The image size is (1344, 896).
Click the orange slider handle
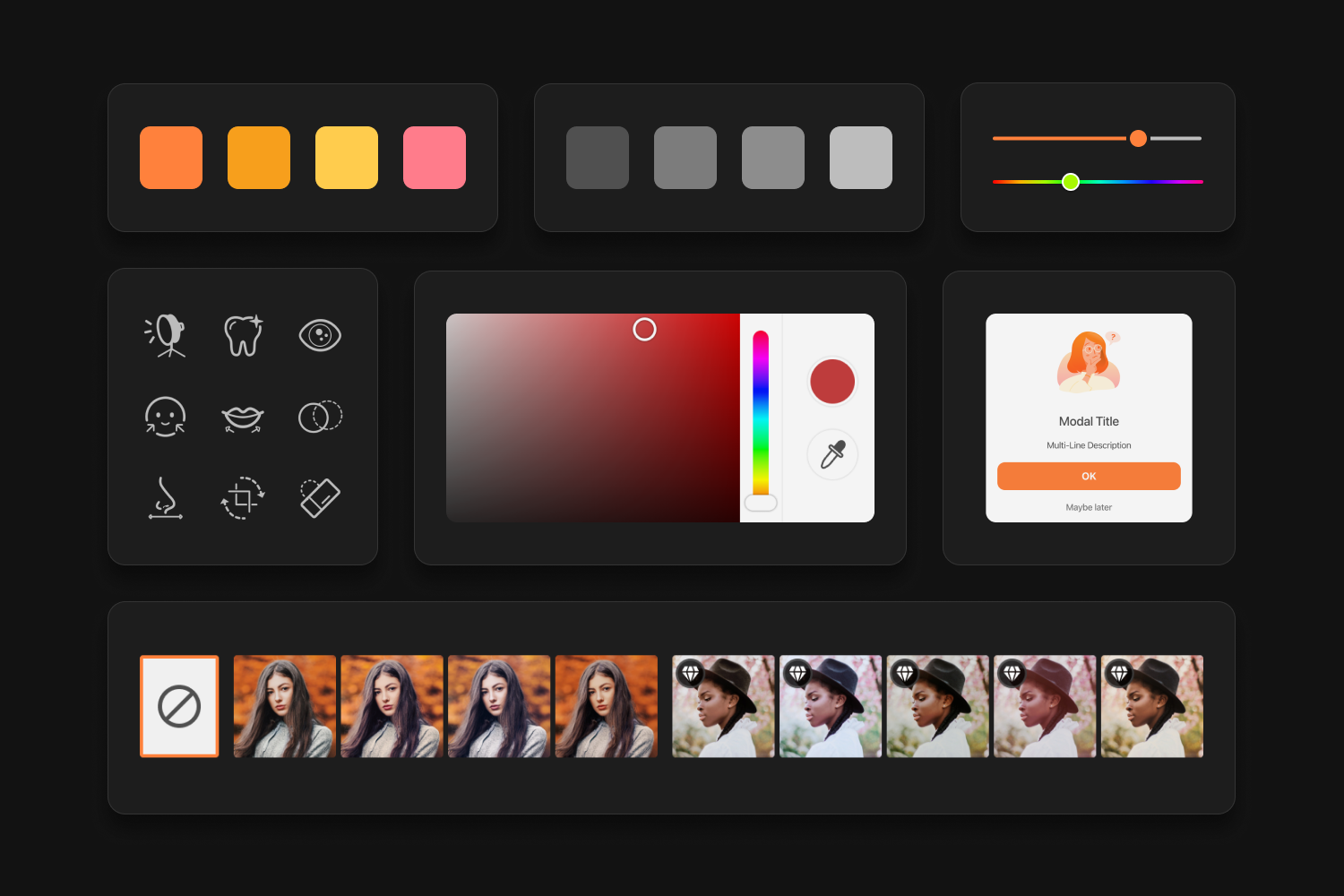point(1138,138)
